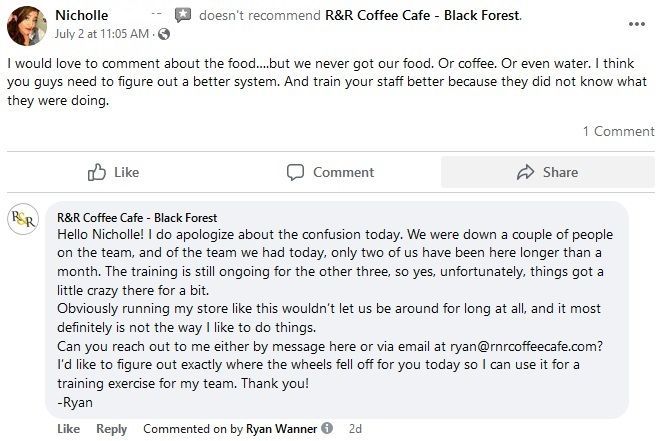
Task: Click the info icon next to Ryan Wanner
Action: point(326,429)
